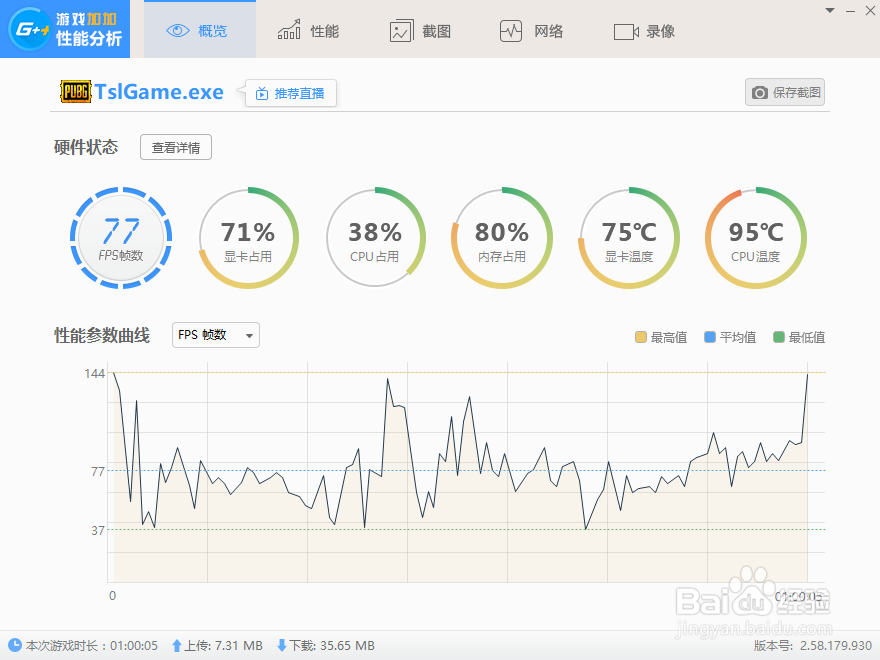Click the bar chart icon for 性能

289,30
